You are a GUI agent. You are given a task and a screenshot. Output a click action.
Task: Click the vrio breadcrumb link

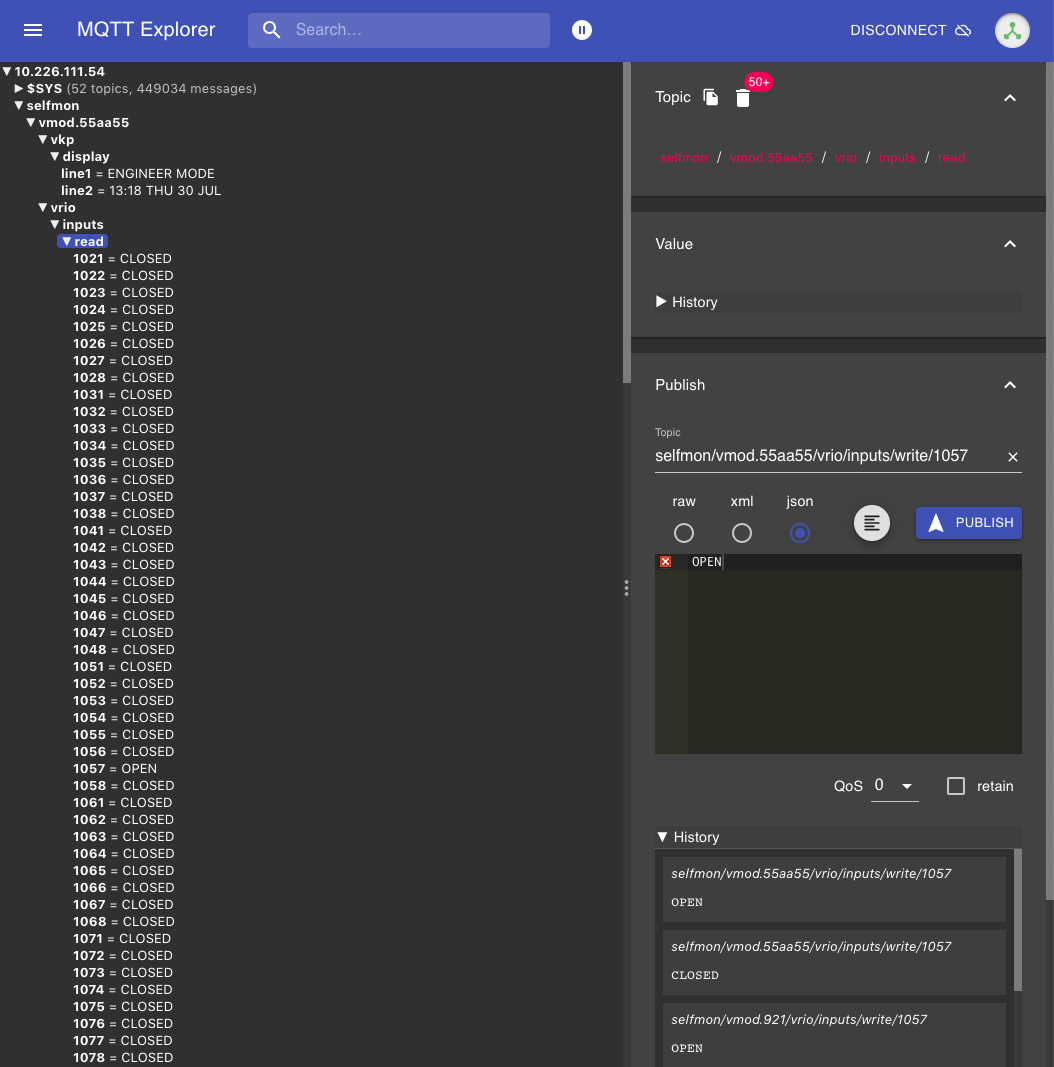click(x=846, y=158)
